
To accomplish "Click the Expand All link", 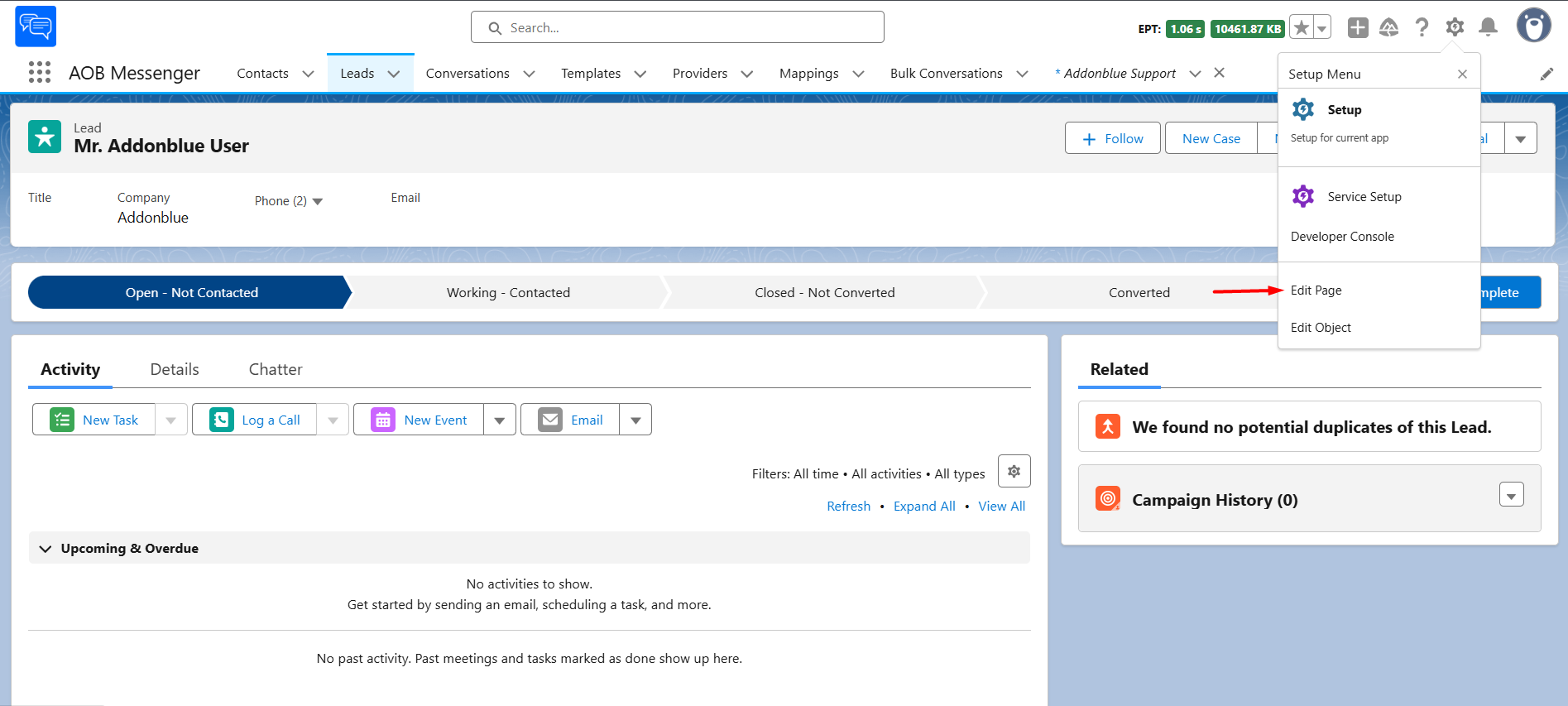I will click(924, 507).
